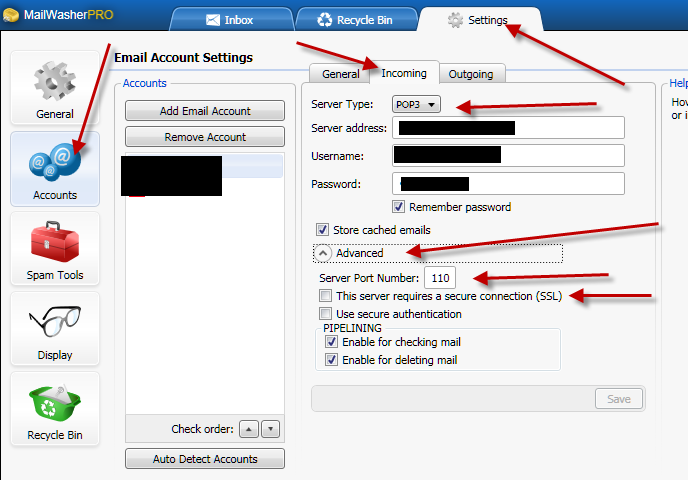Click the Accounts group label
The height and width of the screenshot is (480, 688).
145,83
